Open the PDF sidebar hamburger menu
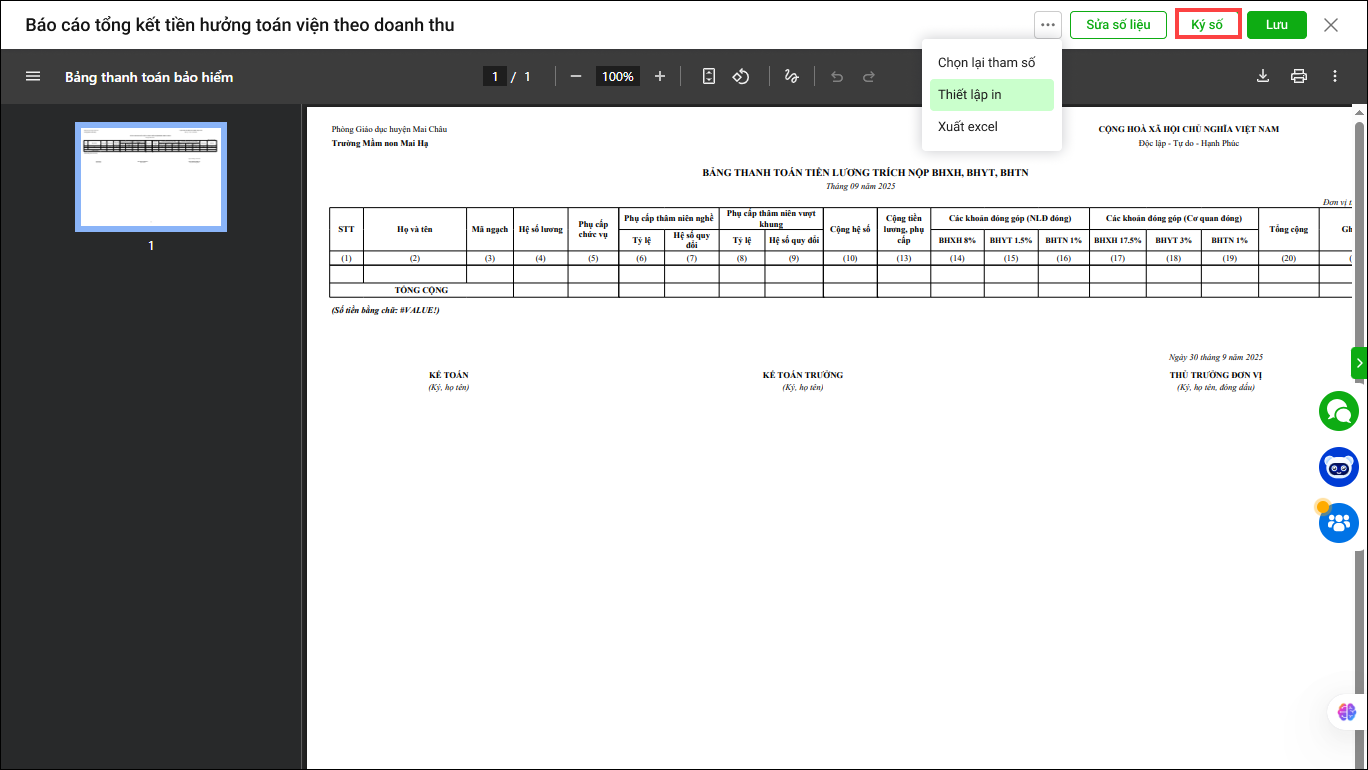 coord(33,76)
